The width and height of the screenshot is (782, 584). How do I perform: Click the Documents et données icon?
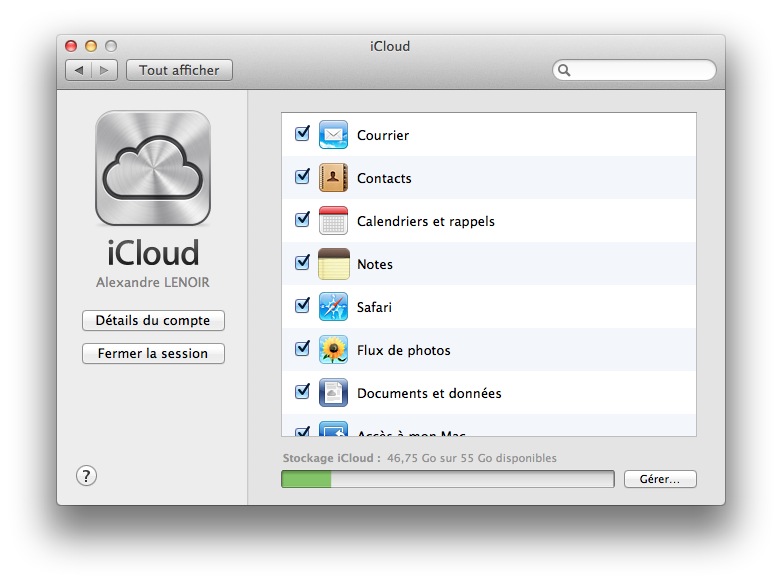(x=333, y=393)
